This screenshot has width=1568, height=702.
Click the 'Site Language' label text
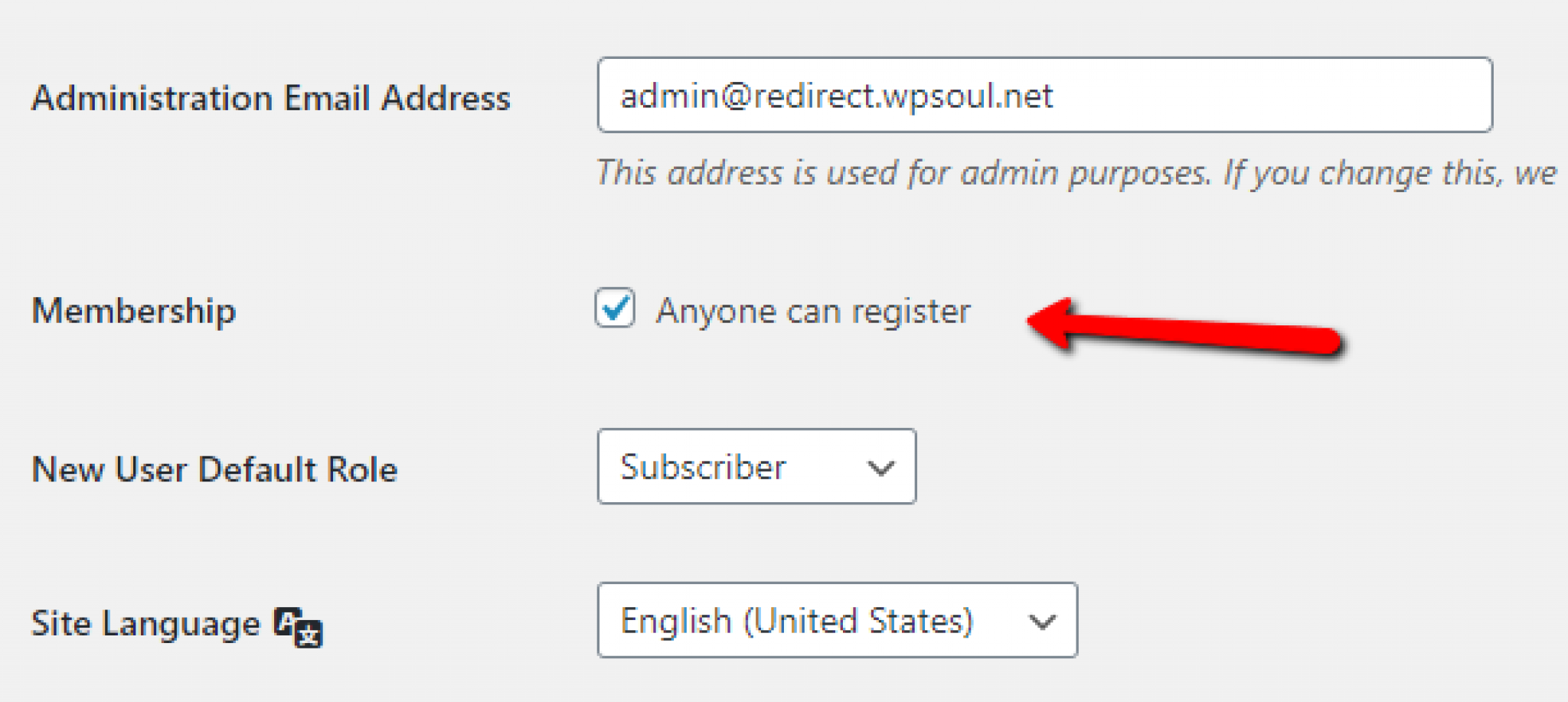click(x=145, y=623)
